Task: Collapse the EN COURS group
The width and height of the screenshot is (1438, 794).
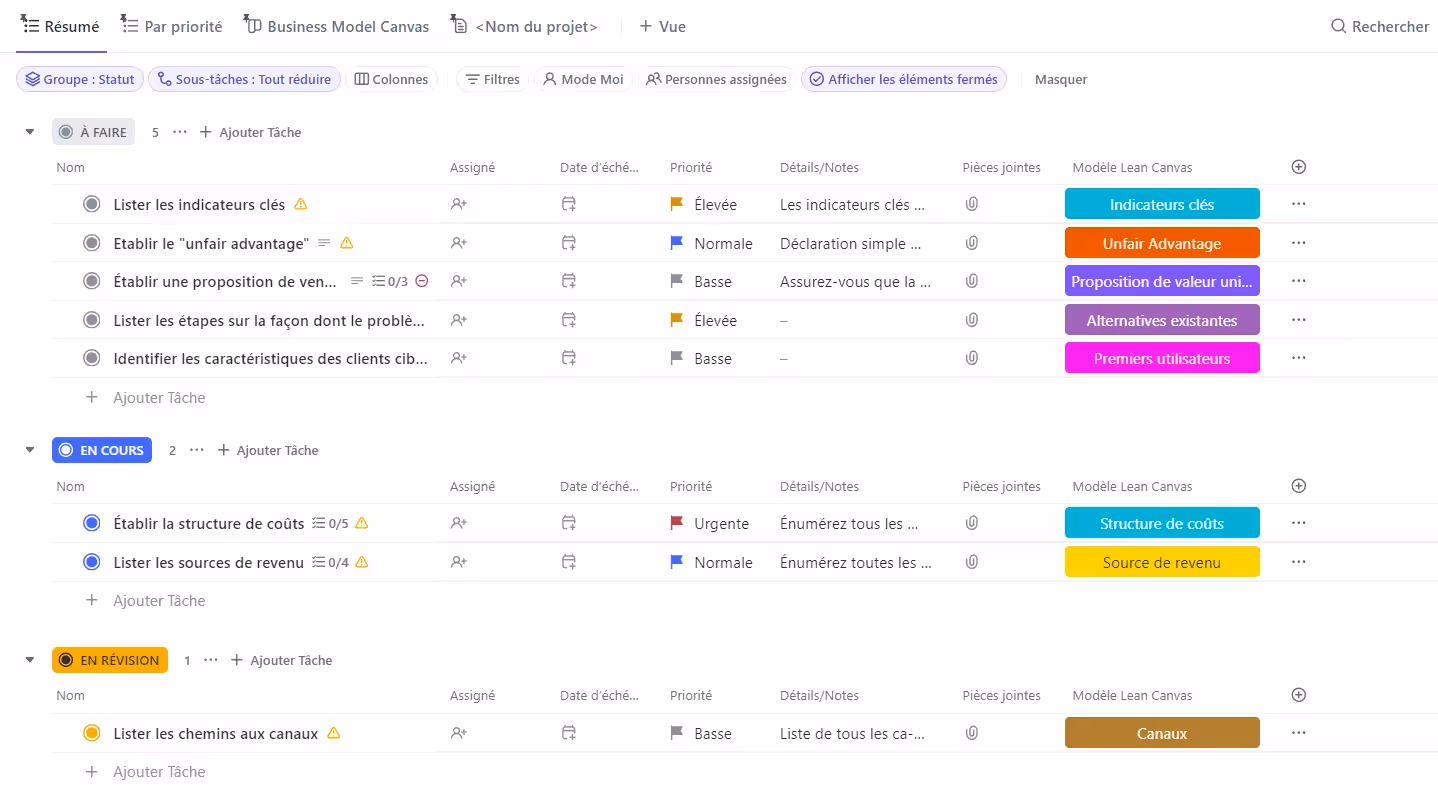Action: 30,450
